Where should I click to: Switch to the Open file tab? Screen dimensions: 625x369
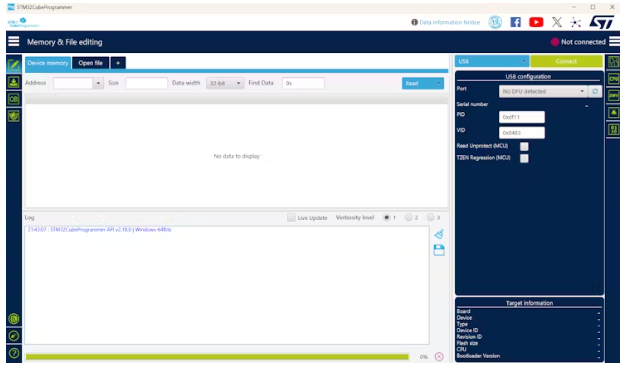[x=90, y=63]
